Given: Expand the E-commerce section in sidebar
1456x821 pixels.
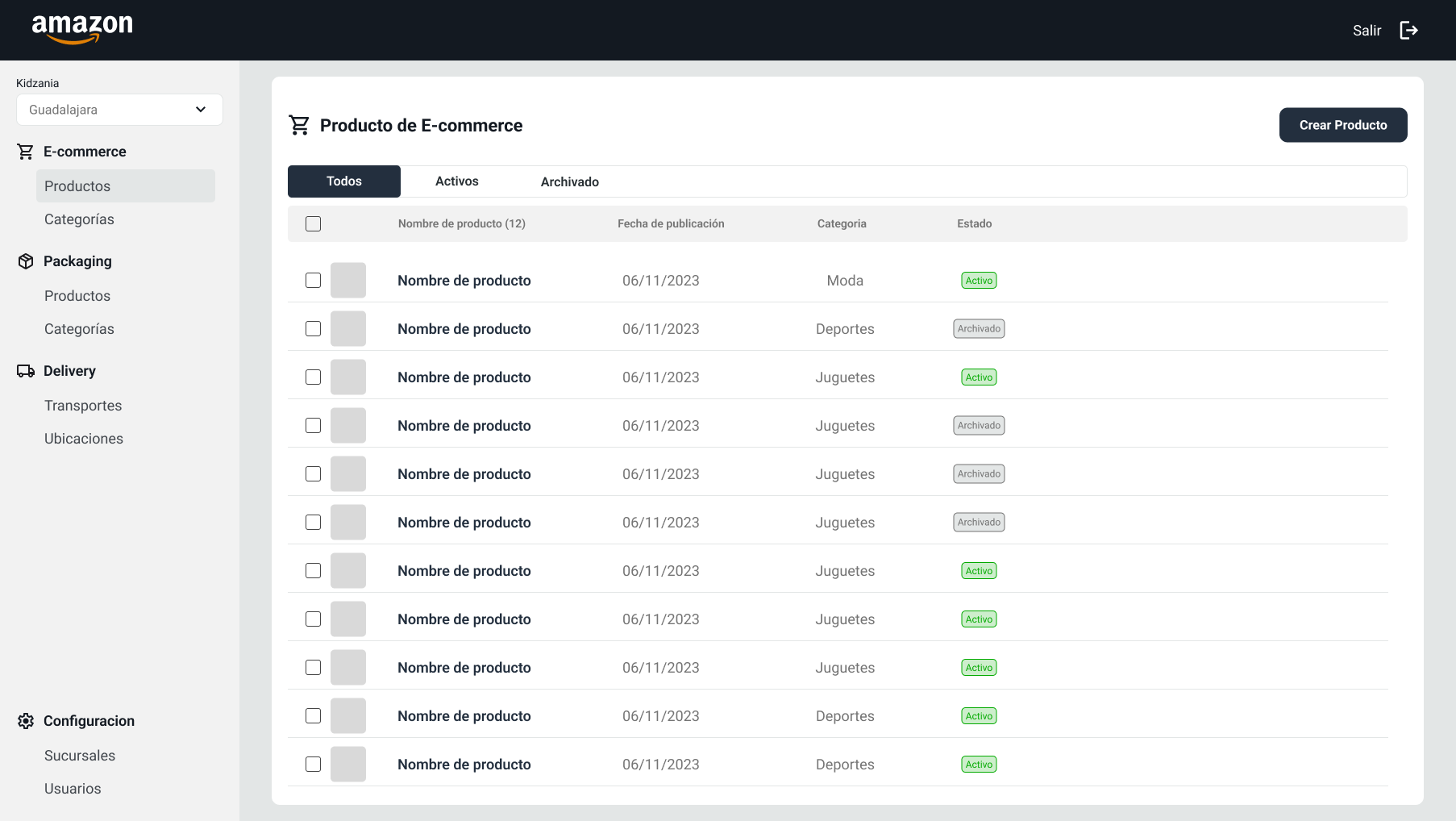Looking at the screenshot, I should tap(85, 152).
